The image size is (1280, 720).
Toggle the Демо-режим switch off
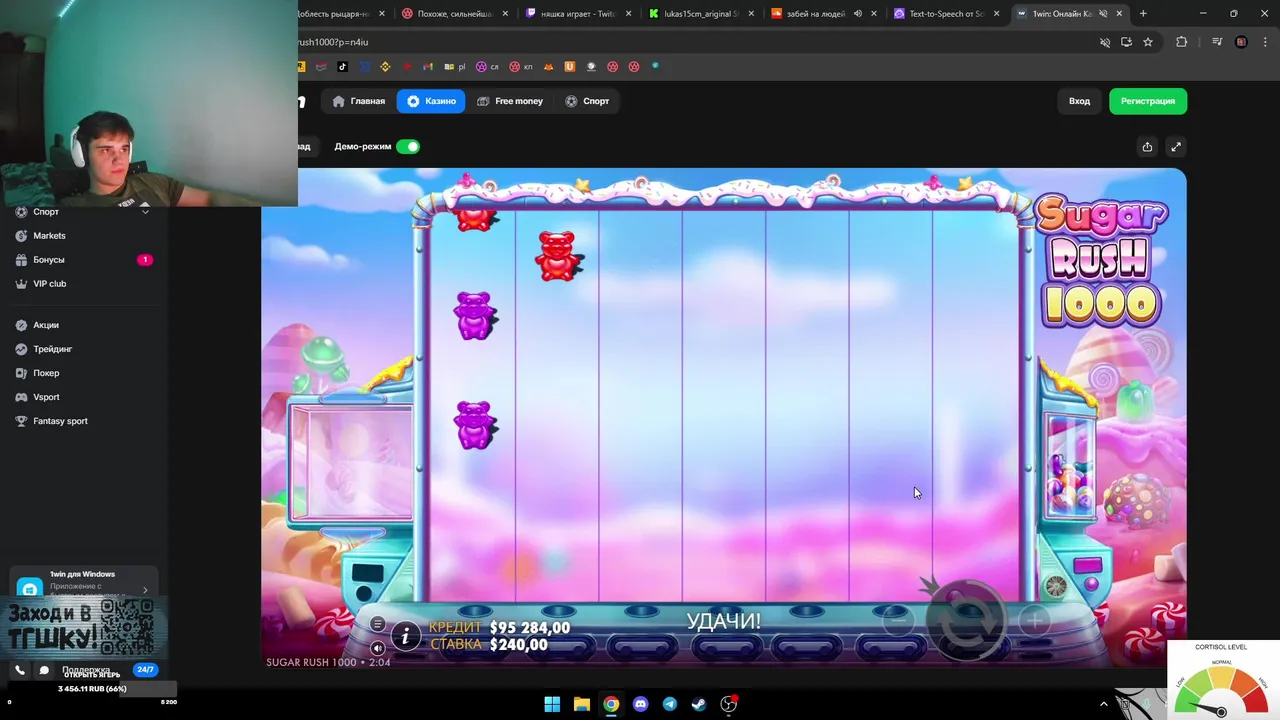click(408, 146)
